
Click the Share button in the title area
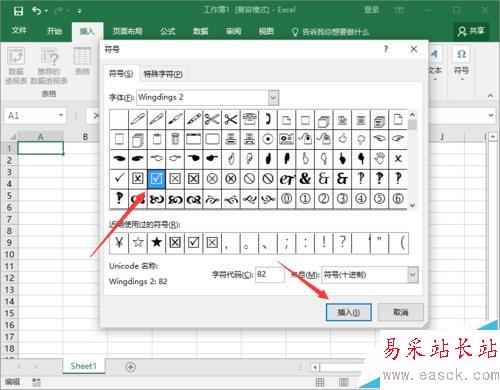tap(471, 31)
